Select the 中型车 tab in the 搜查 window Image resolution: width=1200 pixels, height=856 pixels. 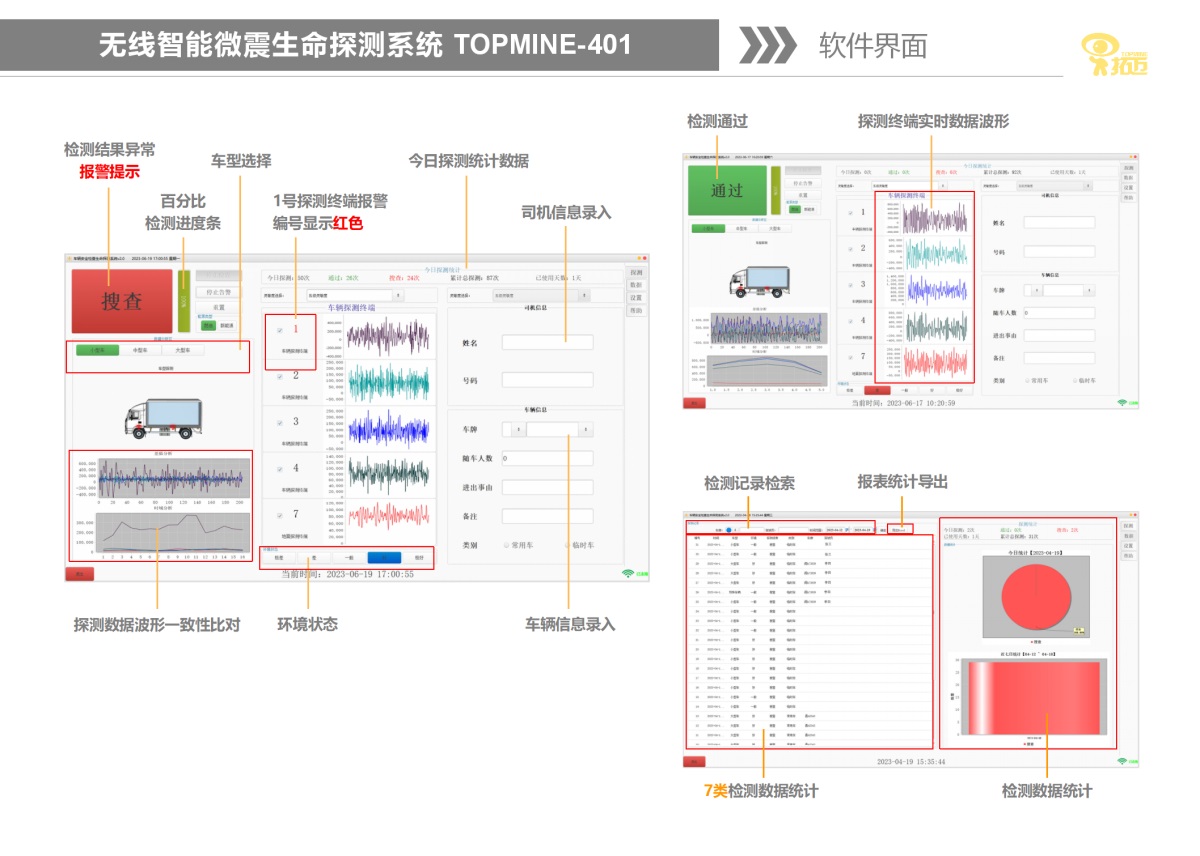[x=139, y=350]
